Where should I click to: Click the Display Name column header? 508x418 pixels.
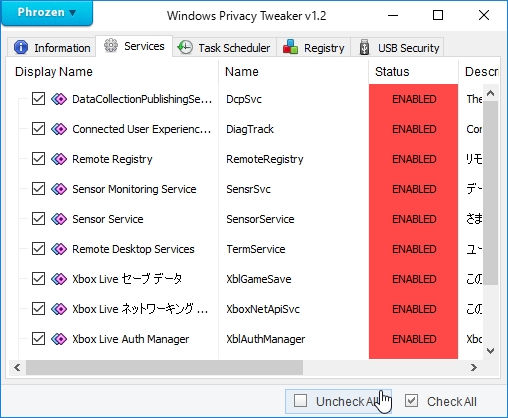[x=112, y=72]
